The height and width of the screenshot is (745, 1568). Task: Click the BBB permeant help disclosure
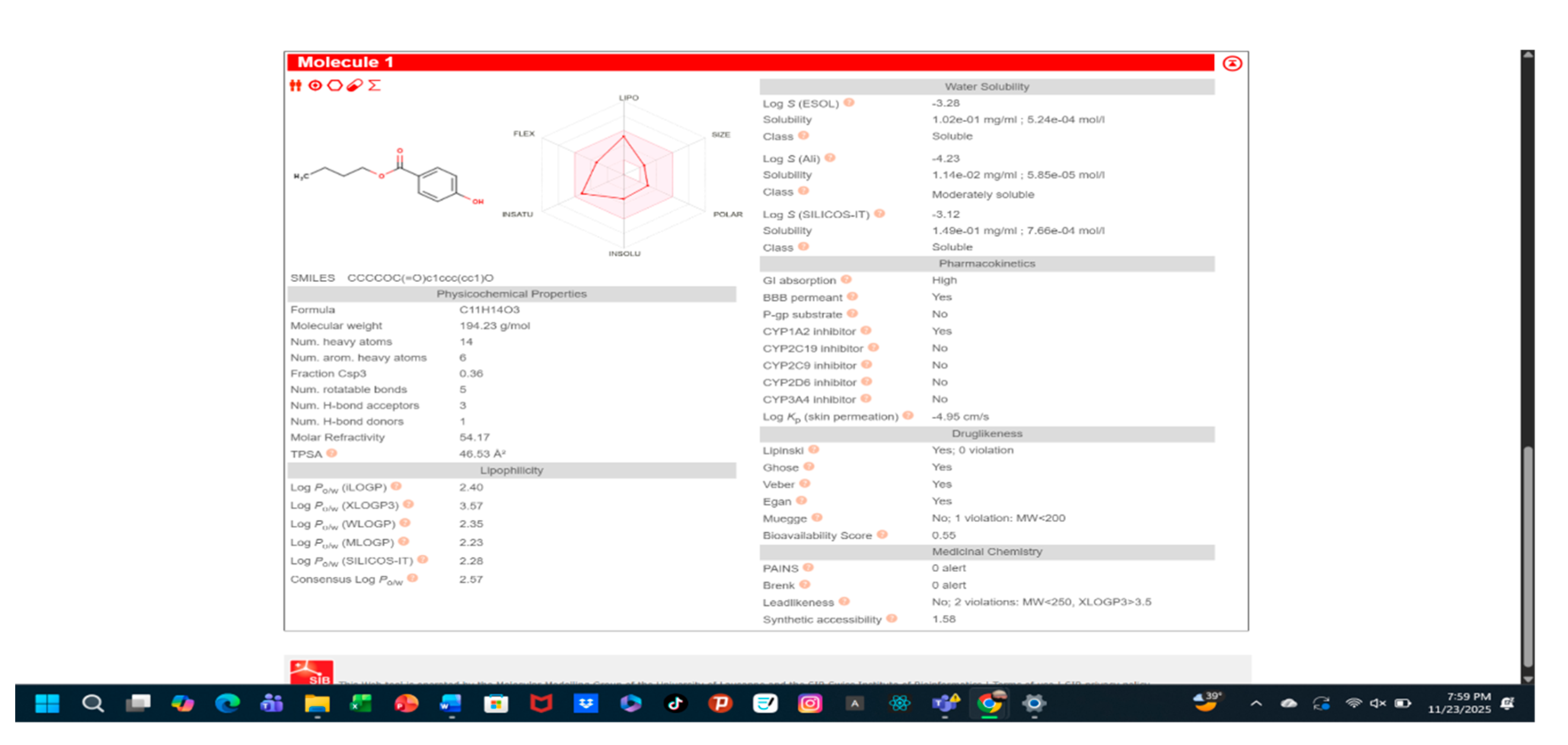(x=853, y=297)
